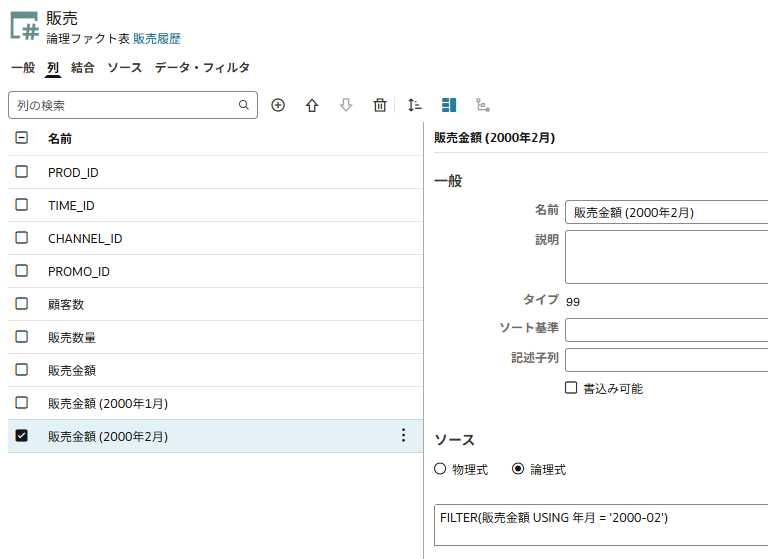
Task: Check the 販売金額 row checkbox
Action: coord(22,369)
